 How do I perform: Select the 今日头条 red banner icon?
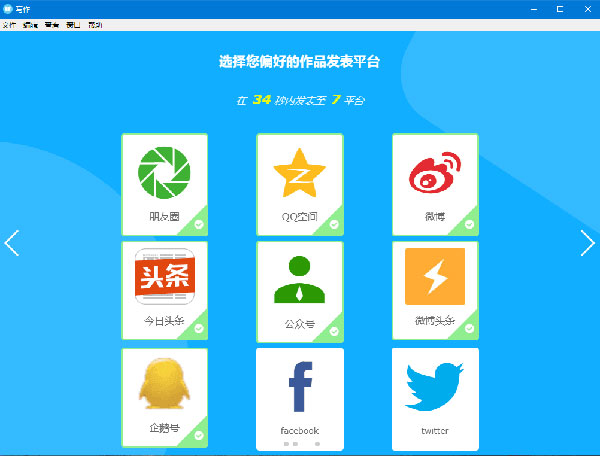[x=165, y=276]
